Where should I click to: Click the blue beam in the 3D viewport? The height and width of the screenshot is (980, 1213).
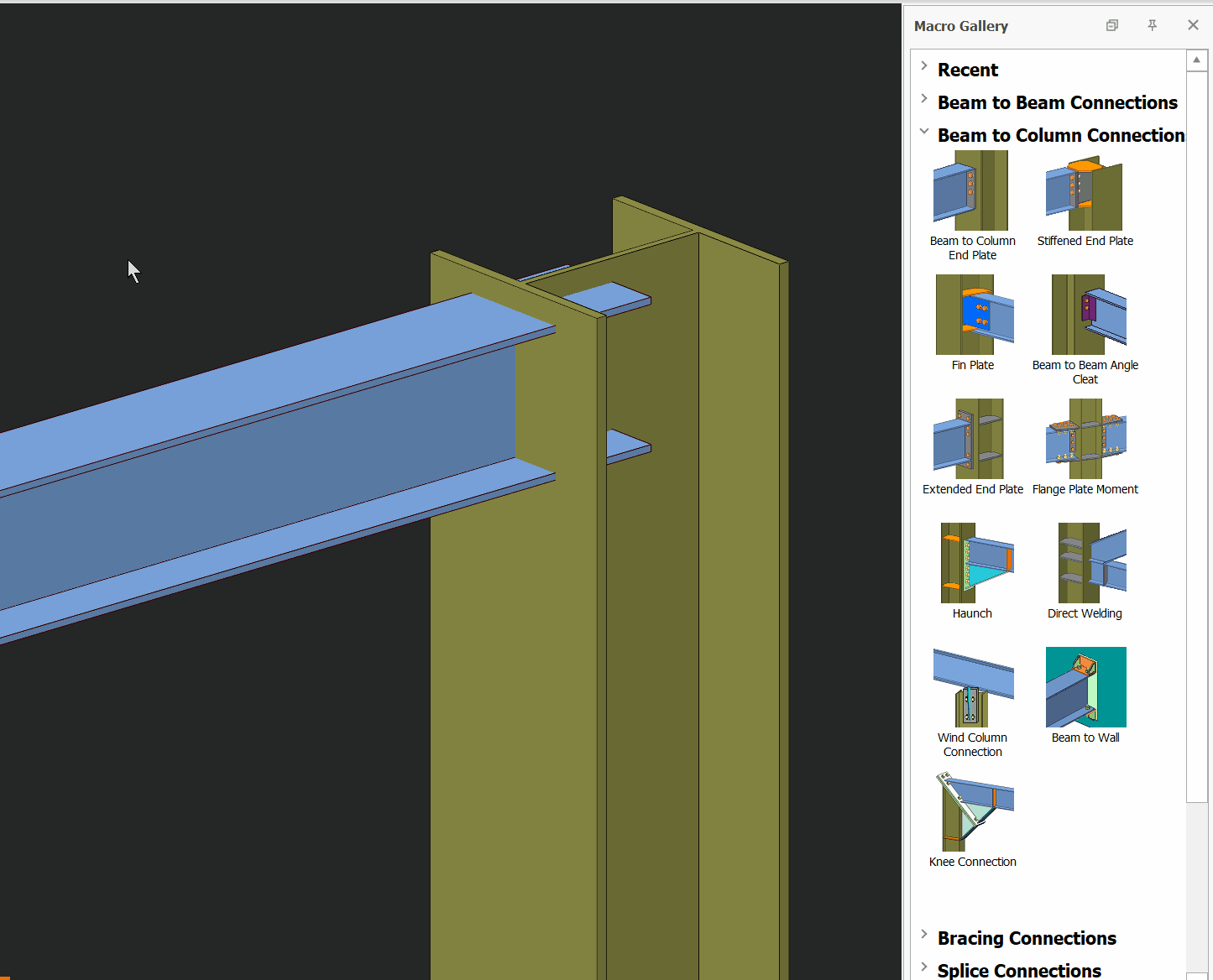[x=252, y=470]
